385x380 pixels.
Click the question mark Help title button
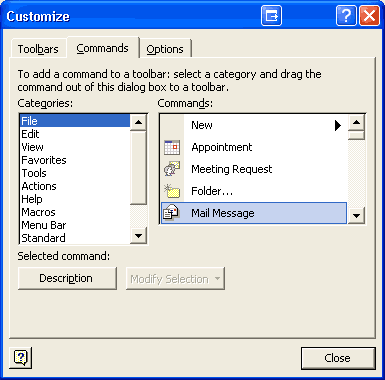point(346,15)
